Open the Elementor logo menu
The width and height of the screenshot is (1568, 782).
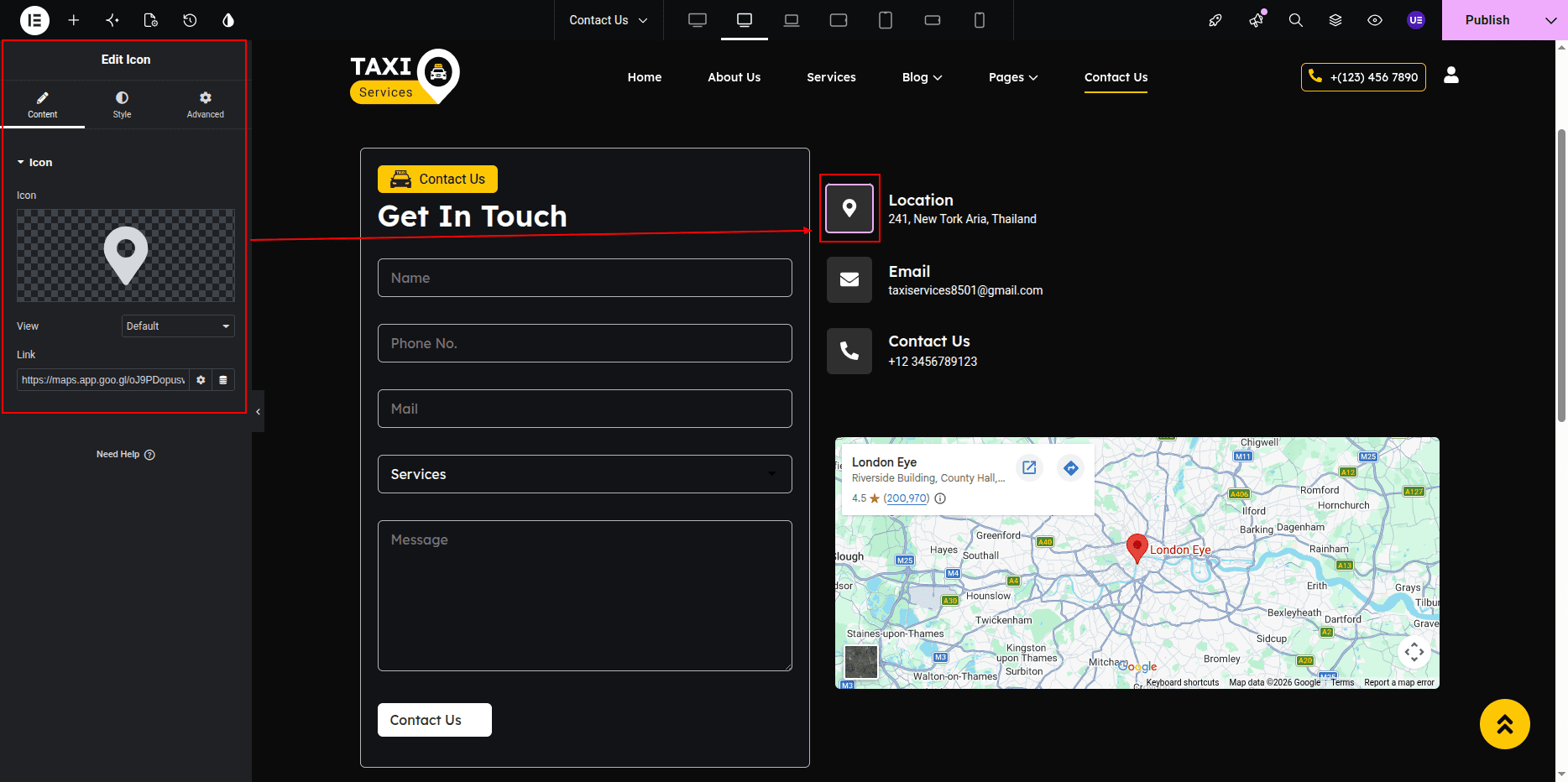(x=34, y=20)
